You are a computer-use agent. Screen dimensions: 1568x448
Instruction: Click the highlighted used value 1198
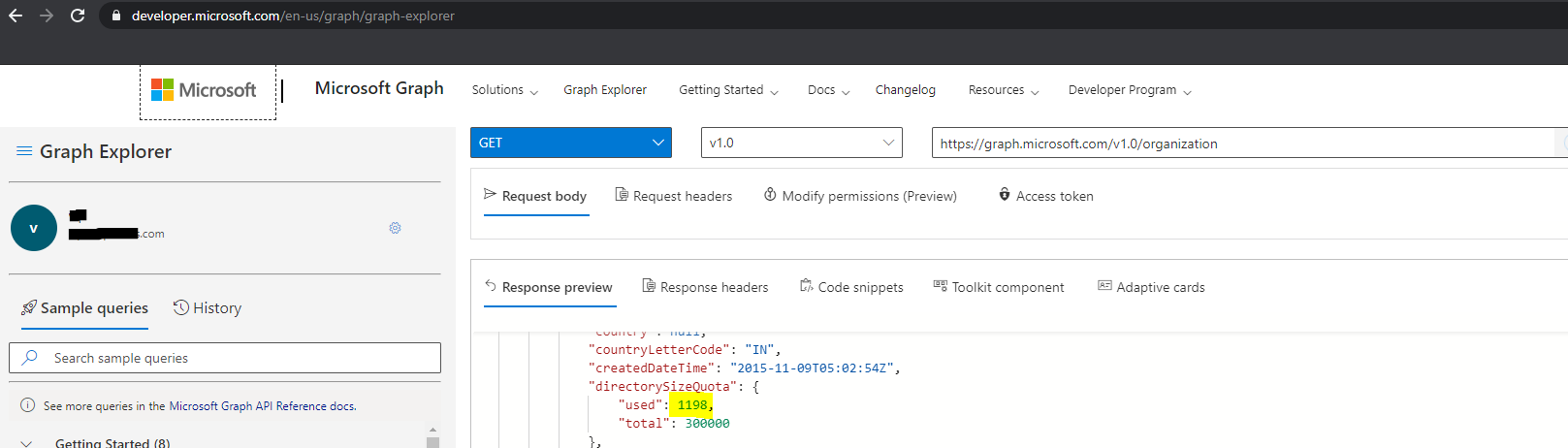(x=692, y=405)
